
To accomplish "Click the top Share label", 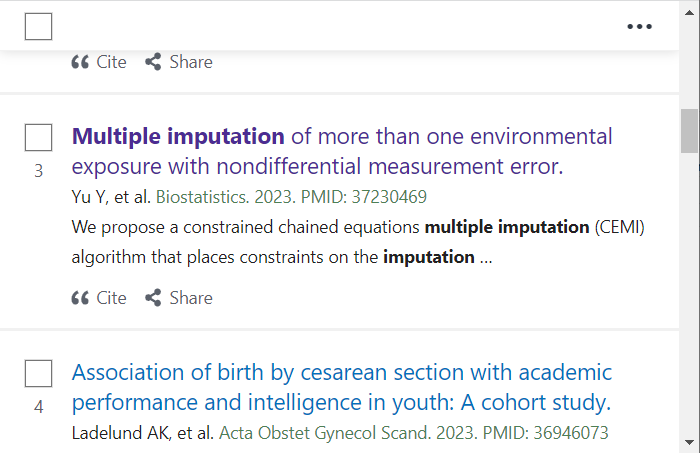I will point(191,62).
